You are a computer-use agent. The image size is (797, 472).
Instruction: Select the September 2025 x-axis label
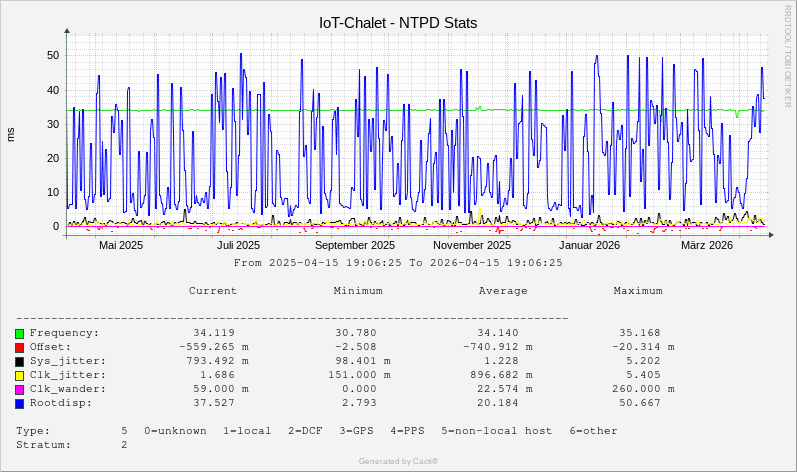pos(354,245)
